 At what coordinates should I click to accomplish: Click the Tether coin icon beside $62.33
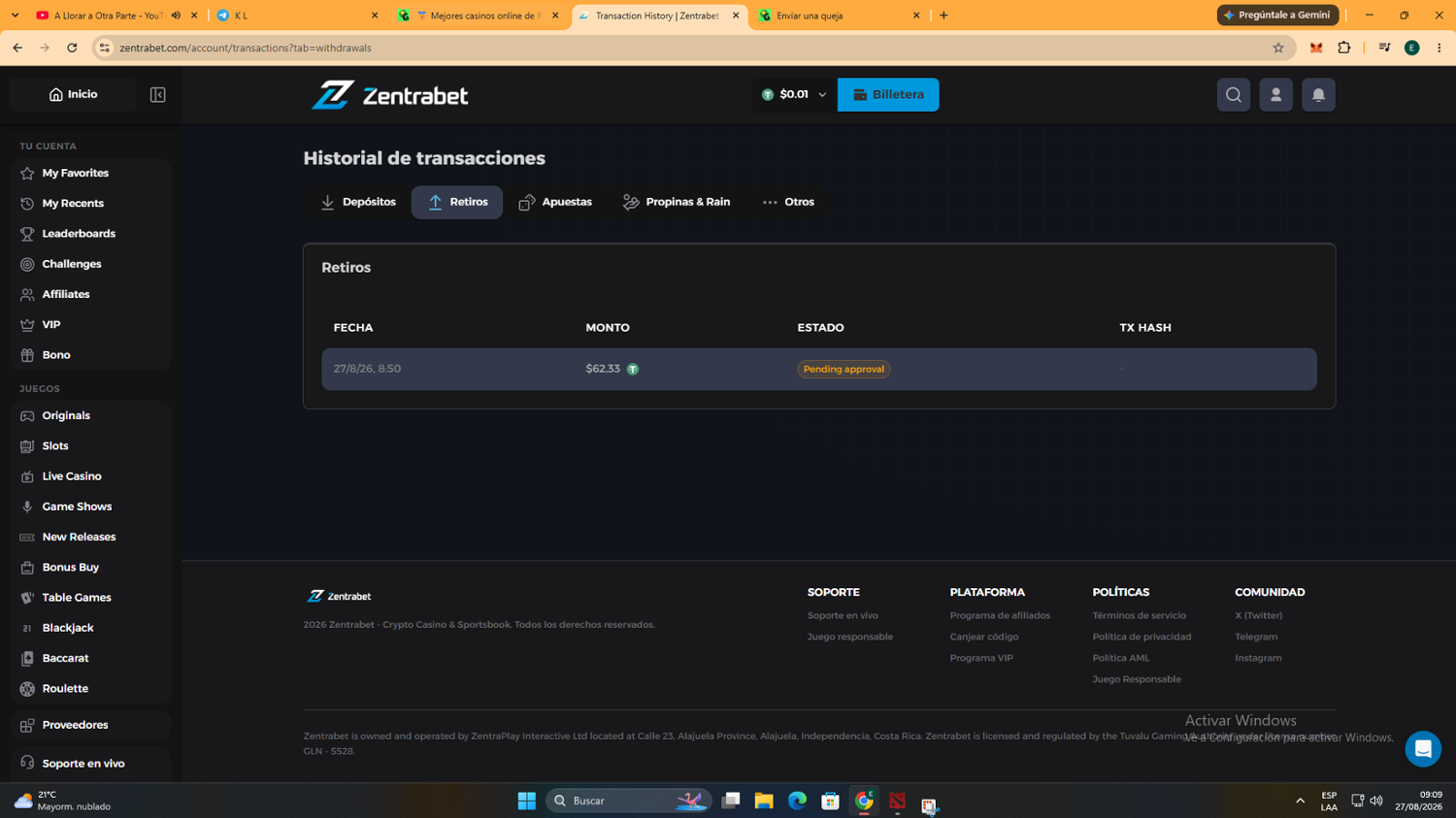point(633,370)
